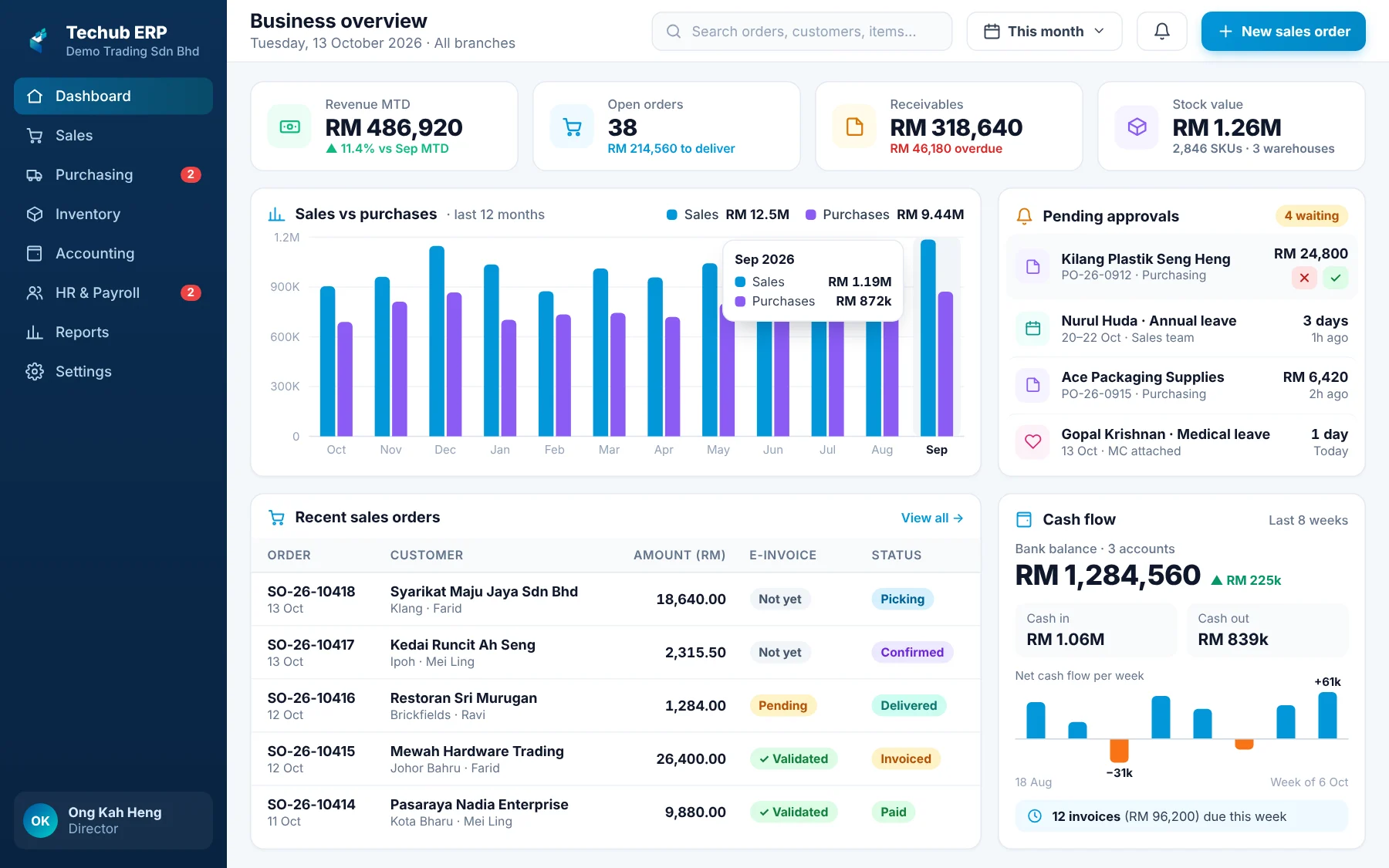Click the Revenue MTD cash icon
Screen dimensions: 1389x868
(x=289, y=127)
